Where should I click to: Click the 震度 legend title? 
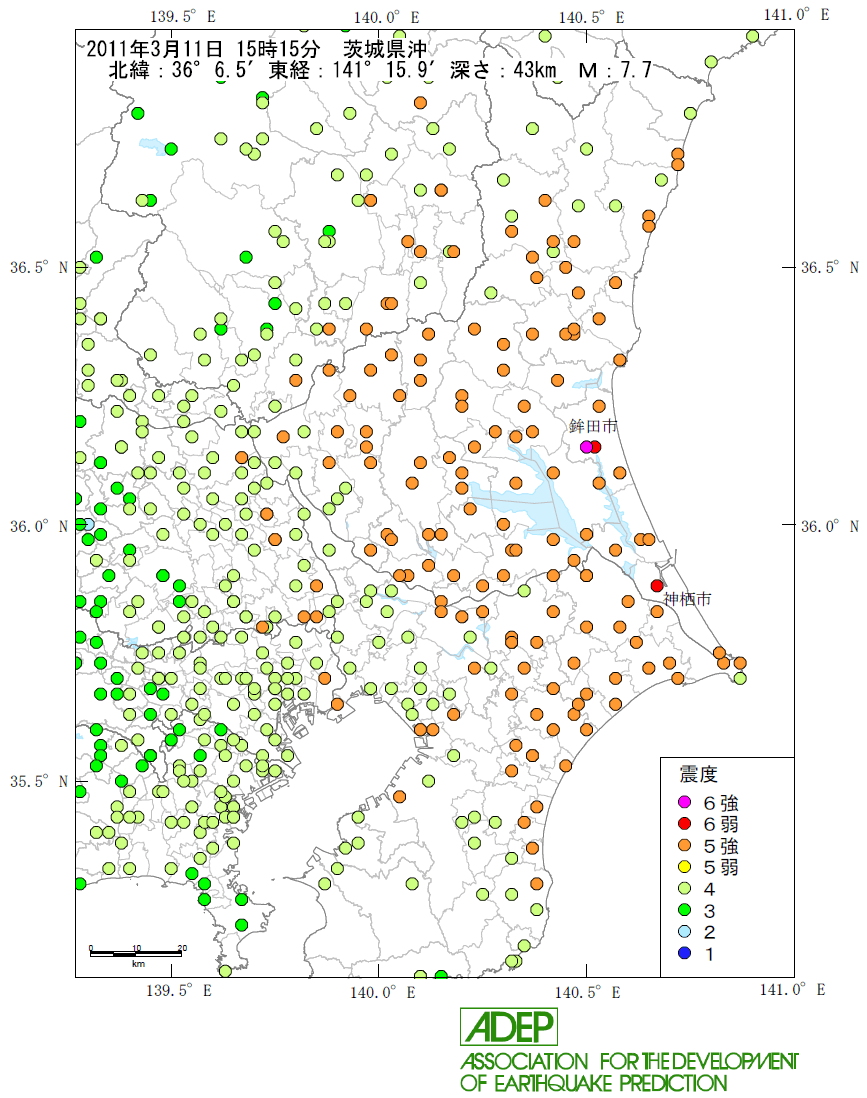[x=699, y=774]
